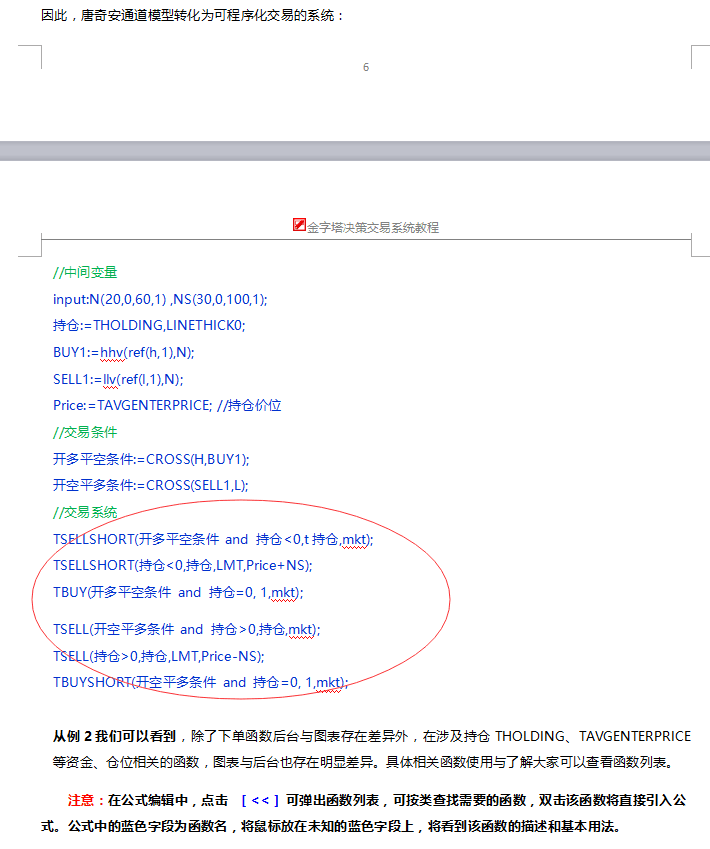
Task: Click the final line beginning '式。公式中的蓝色字段'
Action: point(330,827)
